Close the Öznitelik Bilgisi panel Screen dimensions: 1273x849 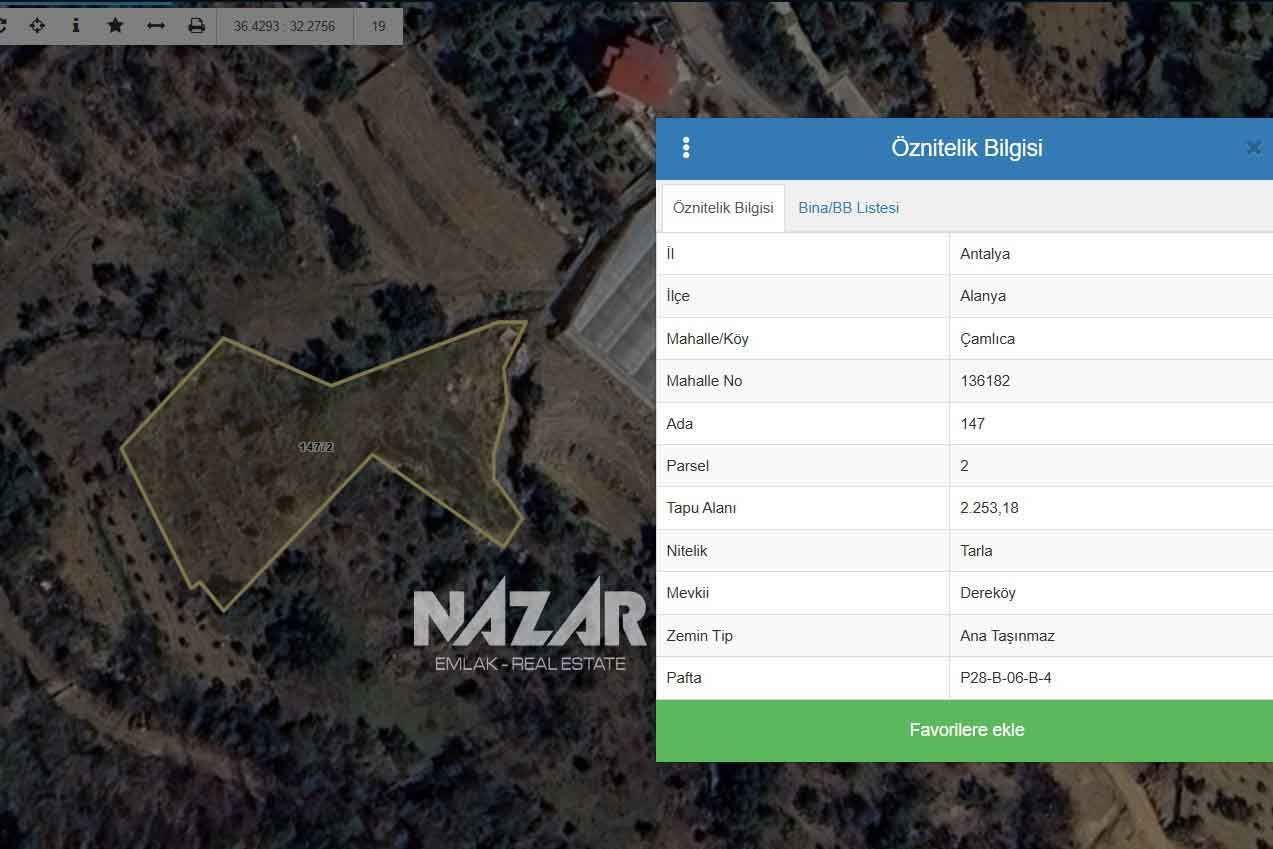pos(1254,148)
